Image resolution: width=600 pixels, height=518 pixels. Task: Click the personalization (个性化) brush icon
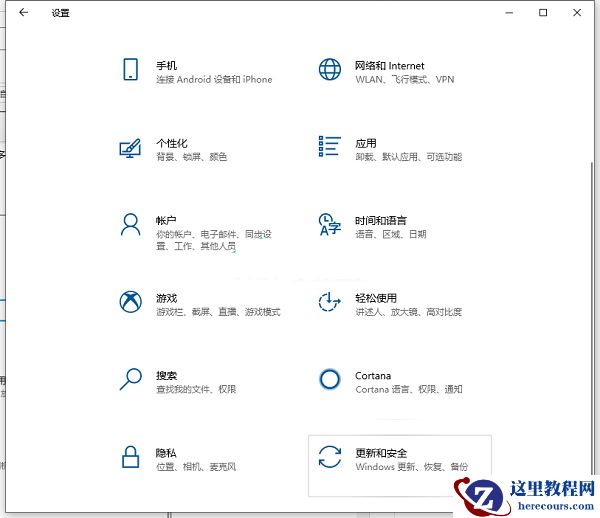pyautogui.click(x=130, y=148)
